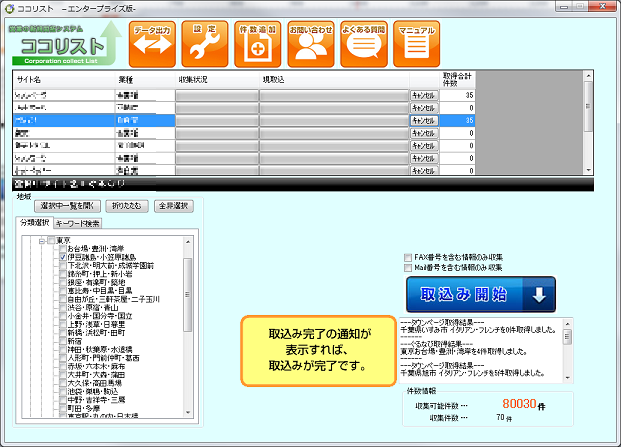
Task: Open the データ出力 data export tool
Action: [x=152, y=44]
